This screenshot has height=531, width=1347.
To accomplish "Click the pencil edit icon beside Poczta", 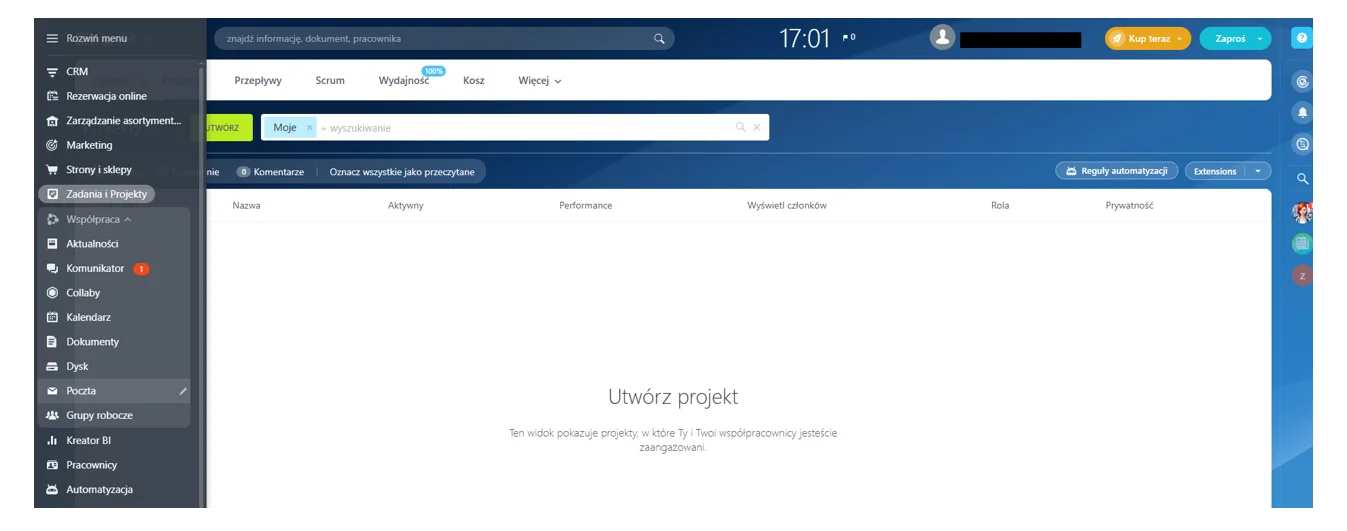I will coord(183,391).
